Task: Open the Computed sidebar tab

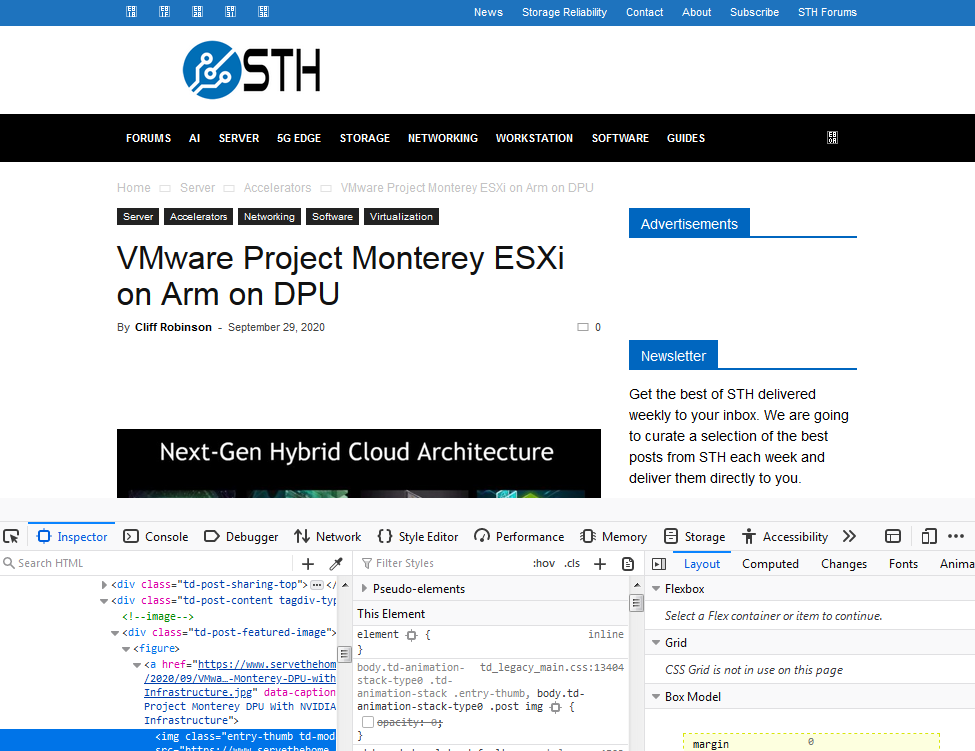Action: point(770,564)
